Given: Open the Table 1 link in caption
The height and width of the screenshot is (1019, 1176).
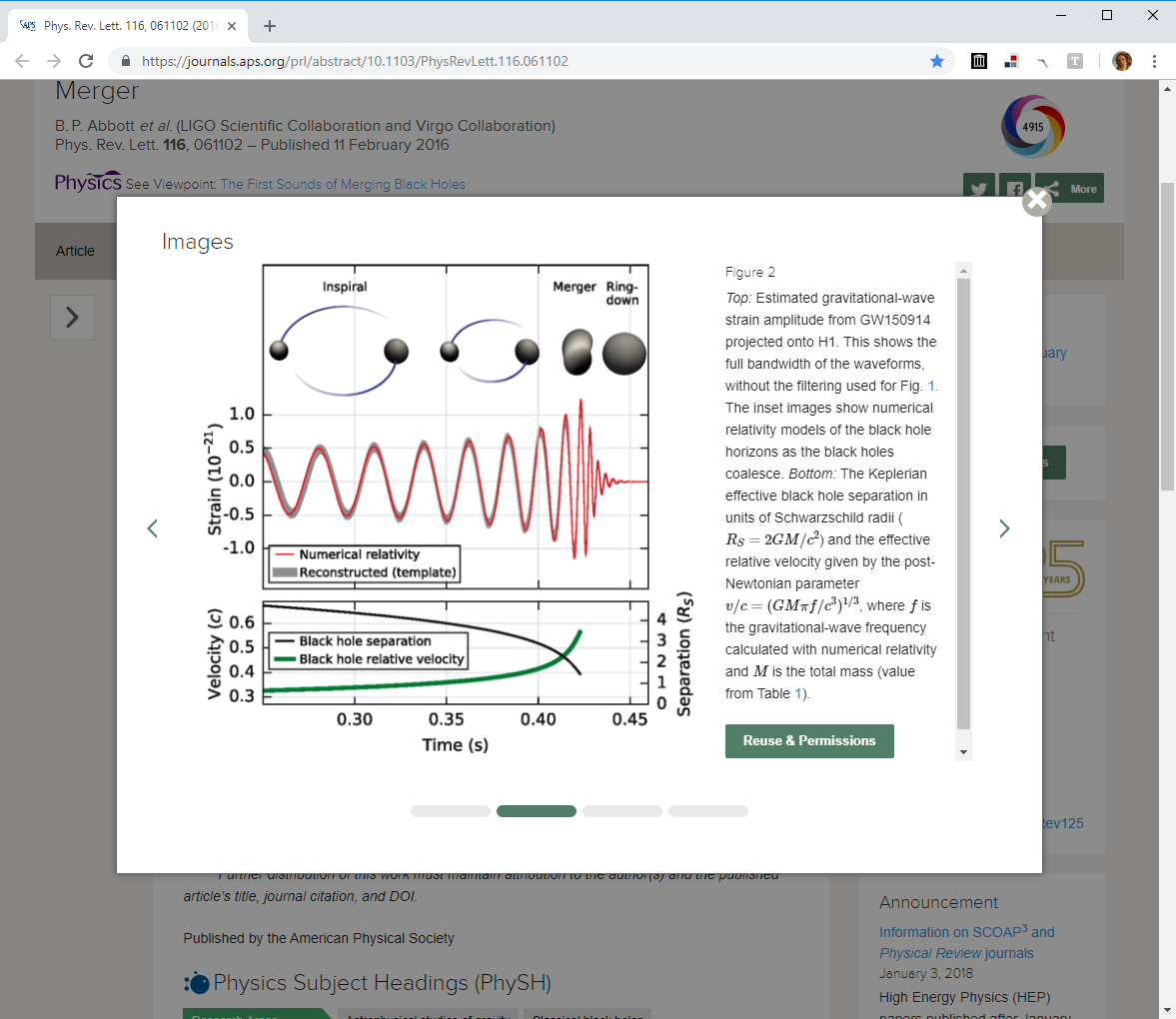Looking at the screenshot, I should (798, 693).
